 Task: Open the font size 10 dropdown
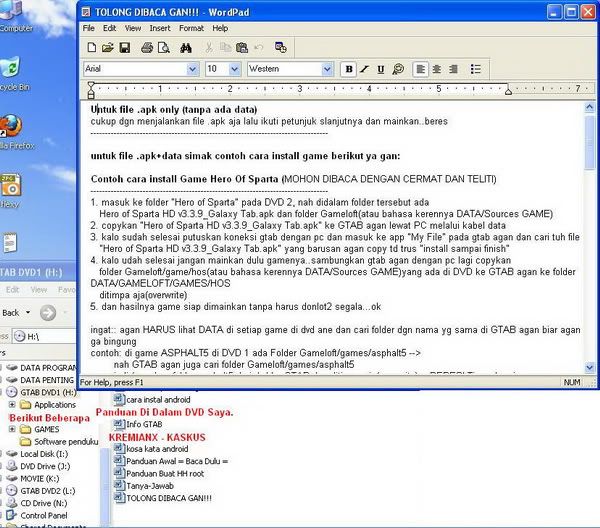click(x=235, y=69)
